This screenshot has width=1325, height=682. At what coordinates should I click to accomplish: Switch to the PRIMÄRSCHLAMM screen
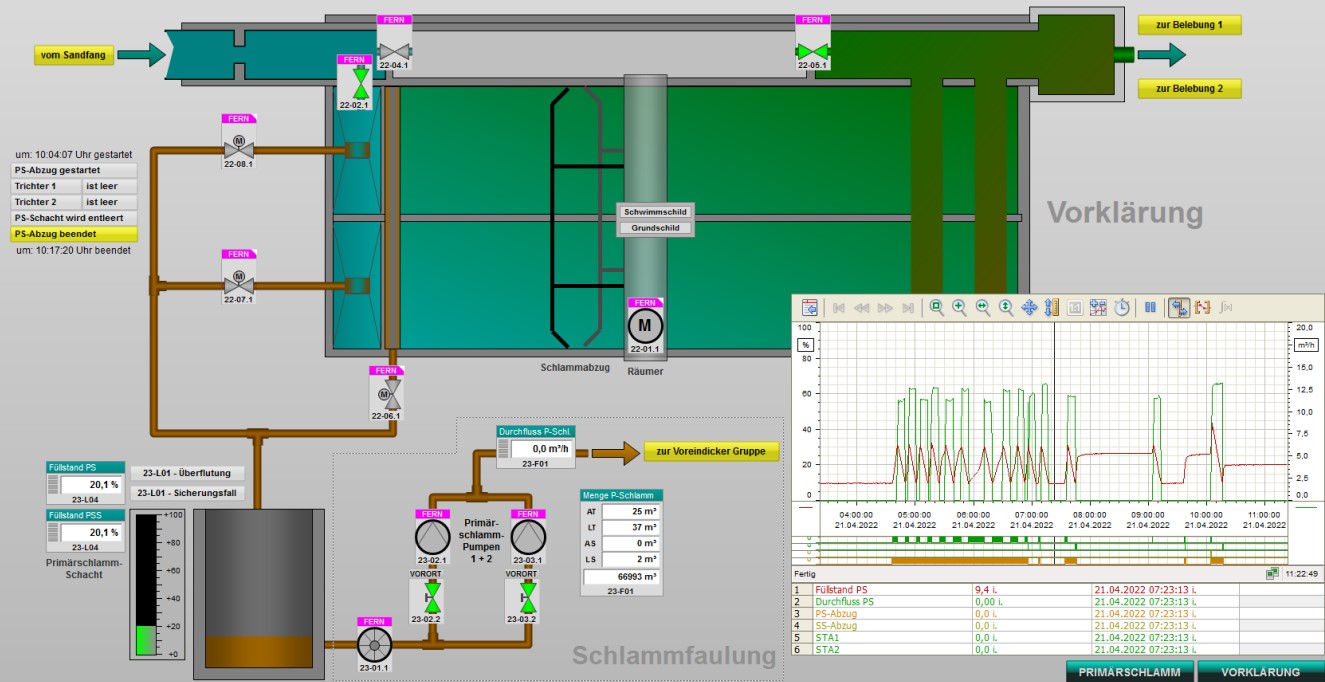1128,672
